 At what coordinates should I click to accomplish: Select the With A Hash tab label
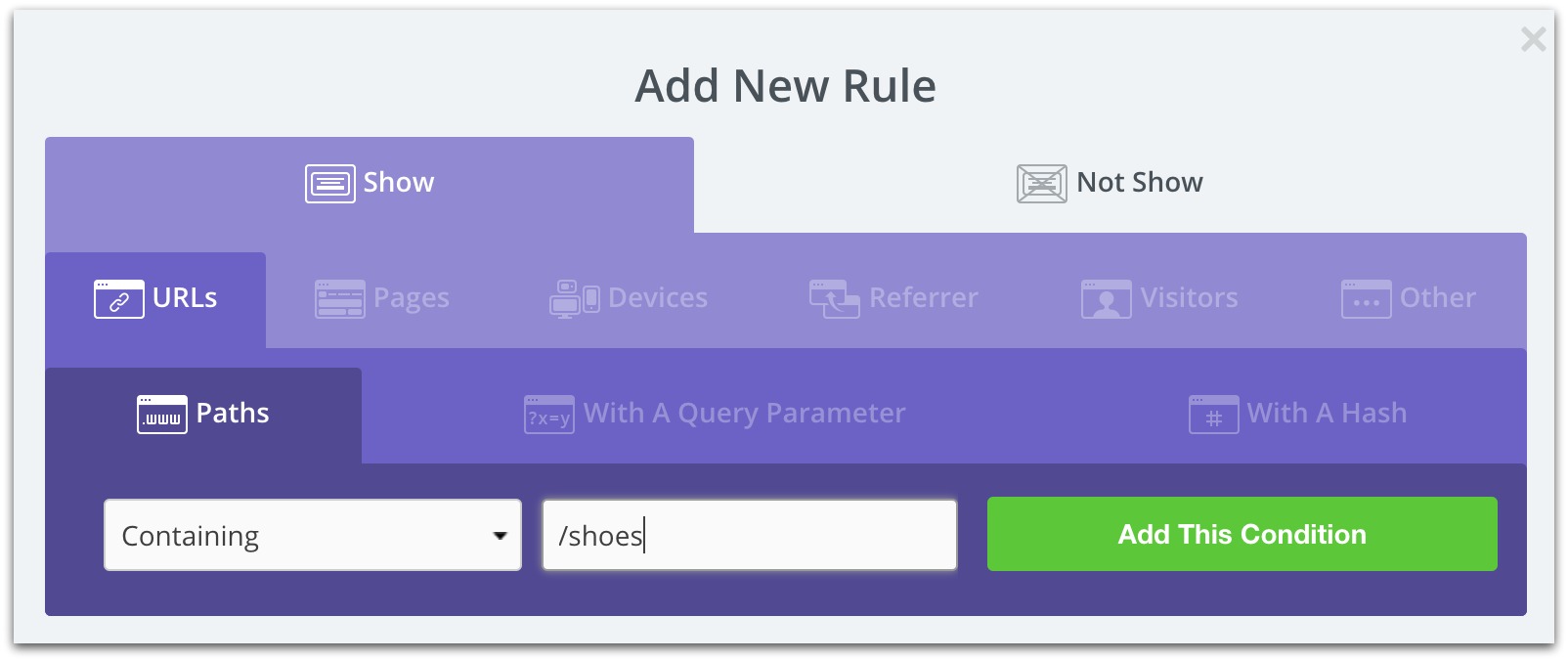1327,414
